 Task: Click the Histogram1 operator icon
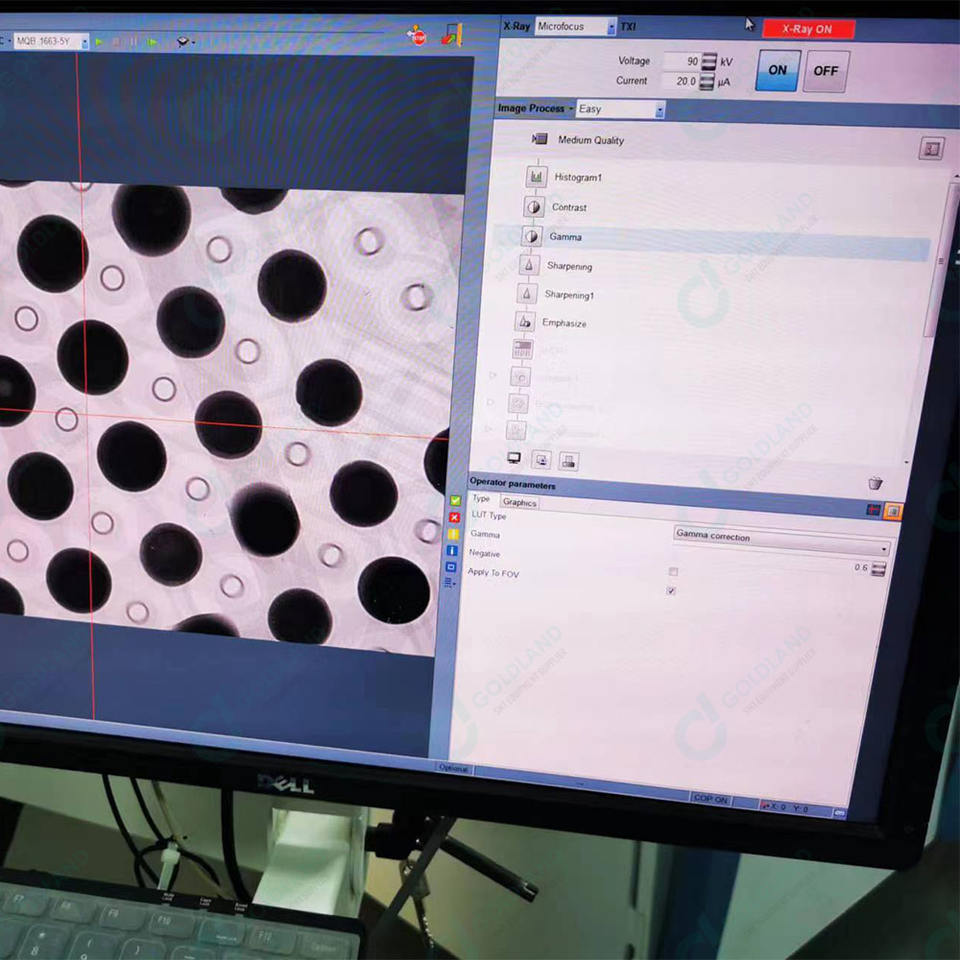(537, 177)
